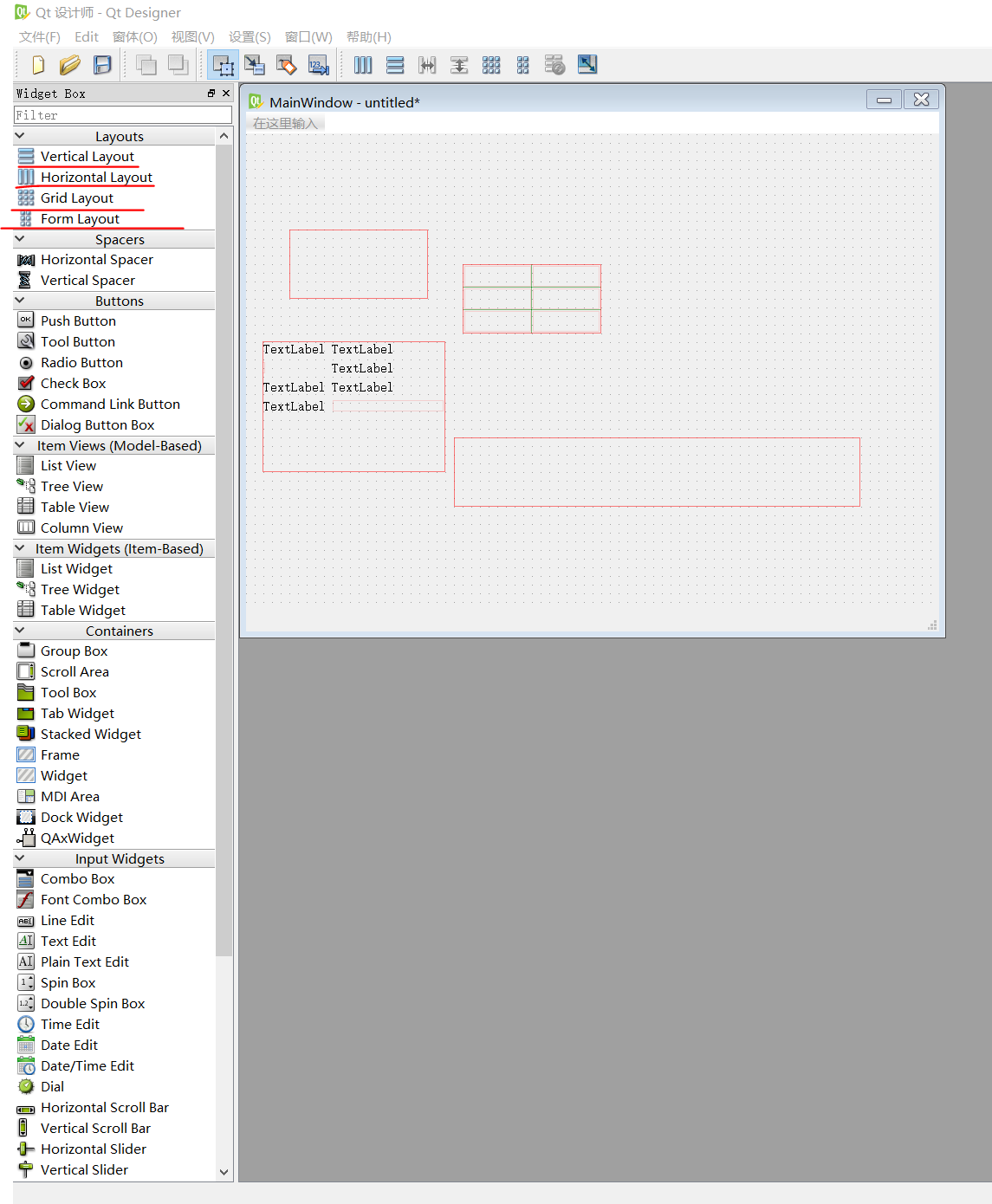Click the New form toolbar icon
The image size is (992, 1204).
38,65
